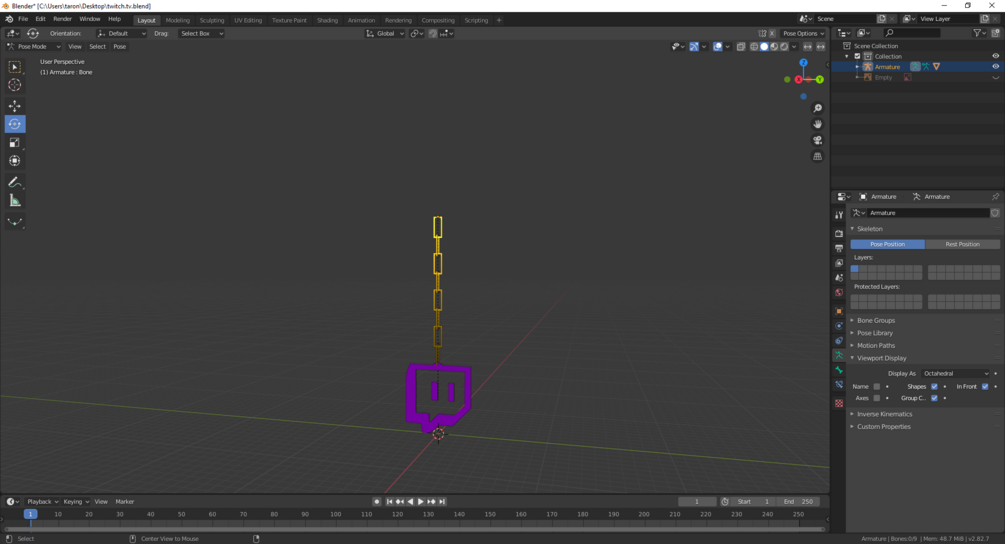Screen dimensions: 1005x544
Task: Open the Output properties tab icon
Action: [x=838, y=248]
